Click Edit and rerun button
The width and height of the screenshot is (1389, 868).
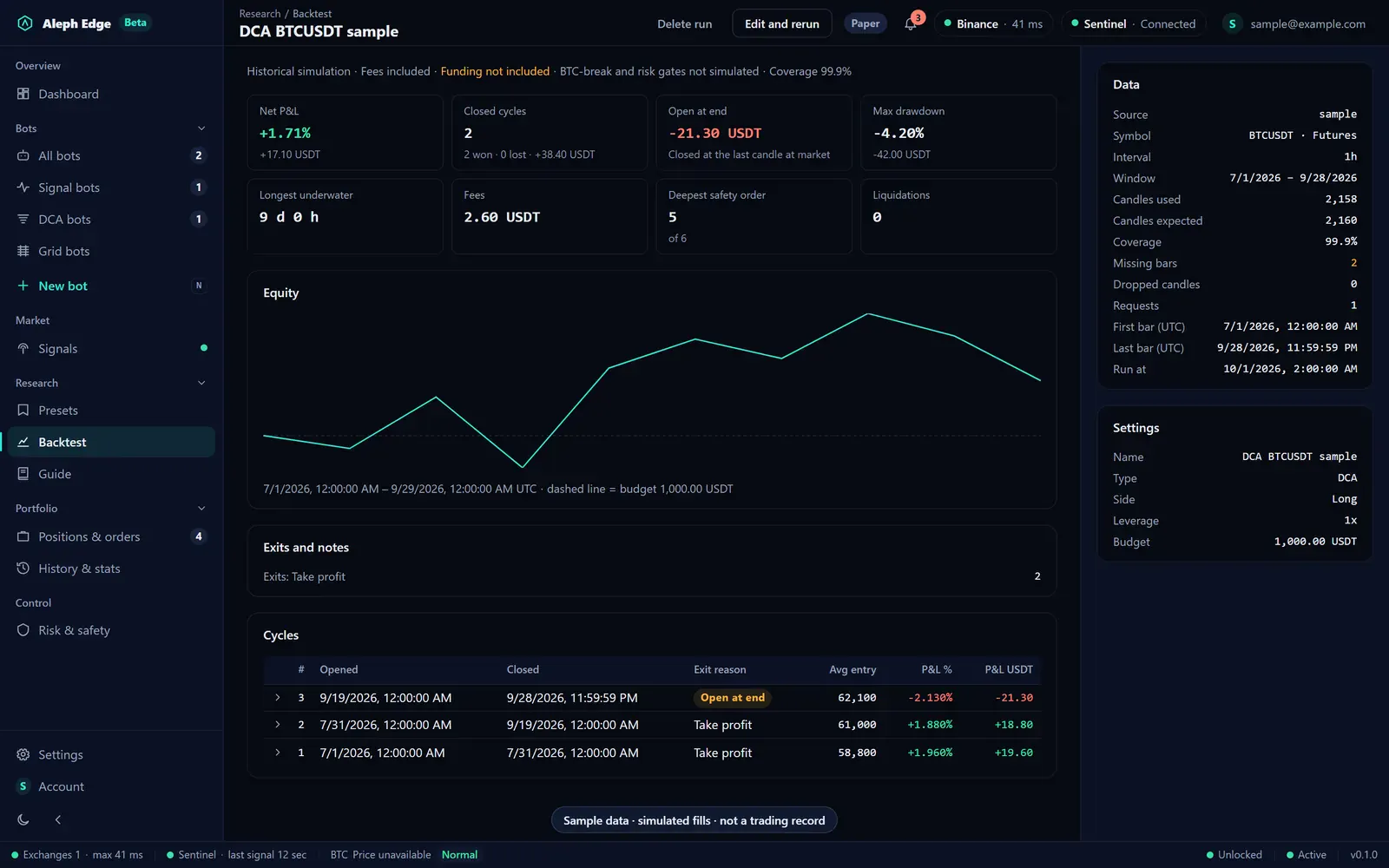click(782, 23)
